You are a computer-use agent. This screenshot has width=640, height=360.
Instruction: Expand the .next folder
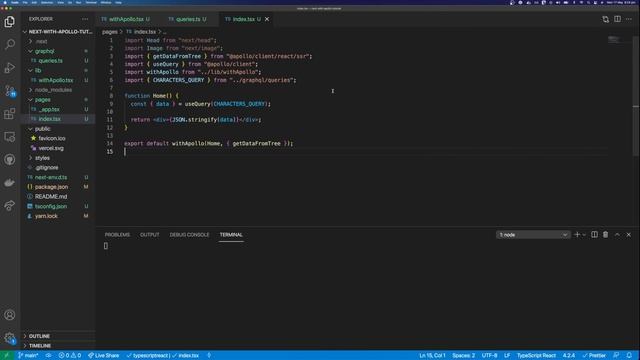(x=58, y=41)
